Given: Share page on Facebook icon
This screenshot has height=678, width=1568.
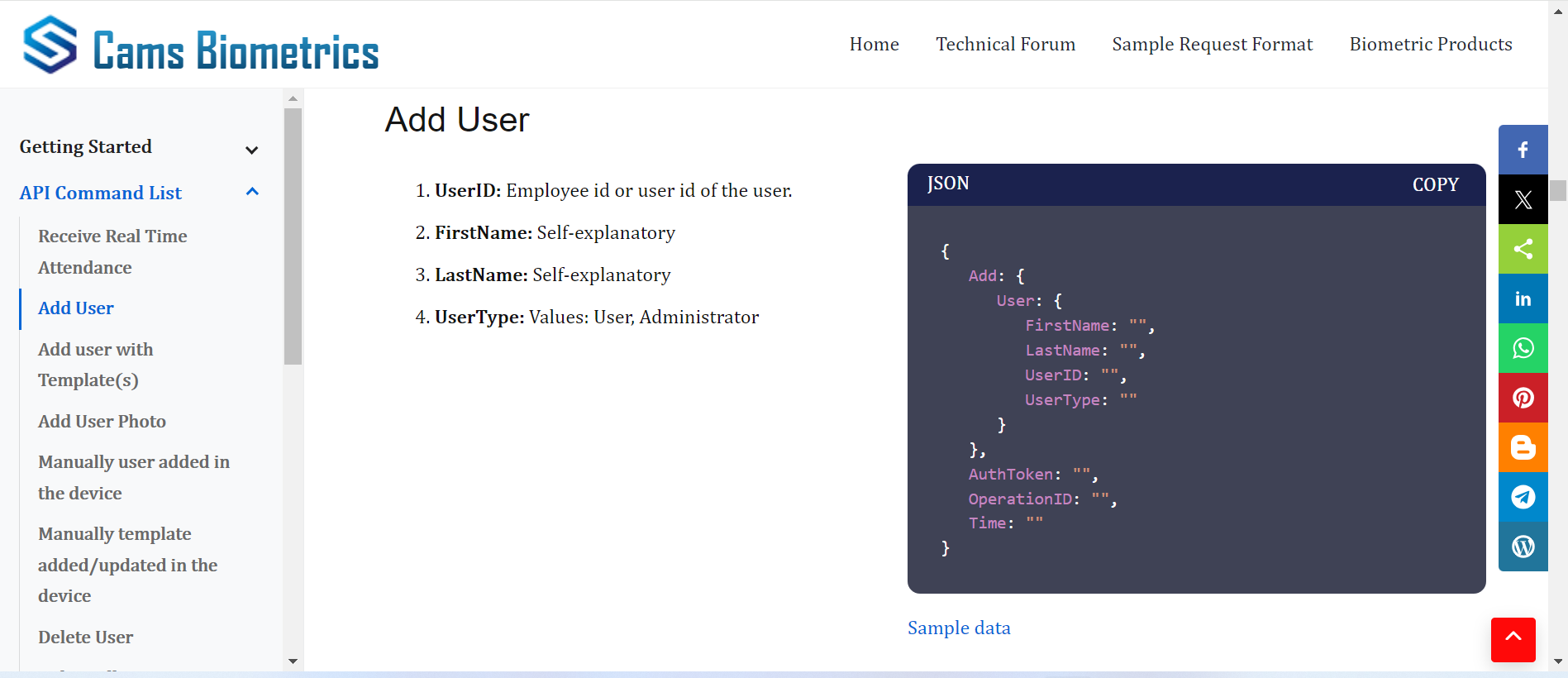Looking at the screenshot, I should [x=1523, y=150].
